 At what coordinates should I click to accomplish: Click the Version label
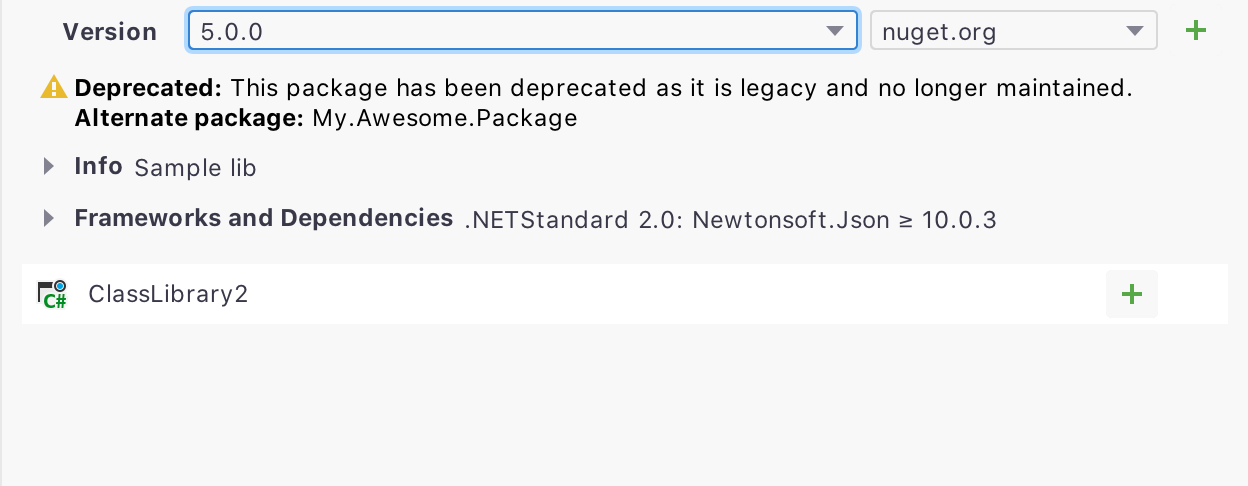[x=110, y=32]
